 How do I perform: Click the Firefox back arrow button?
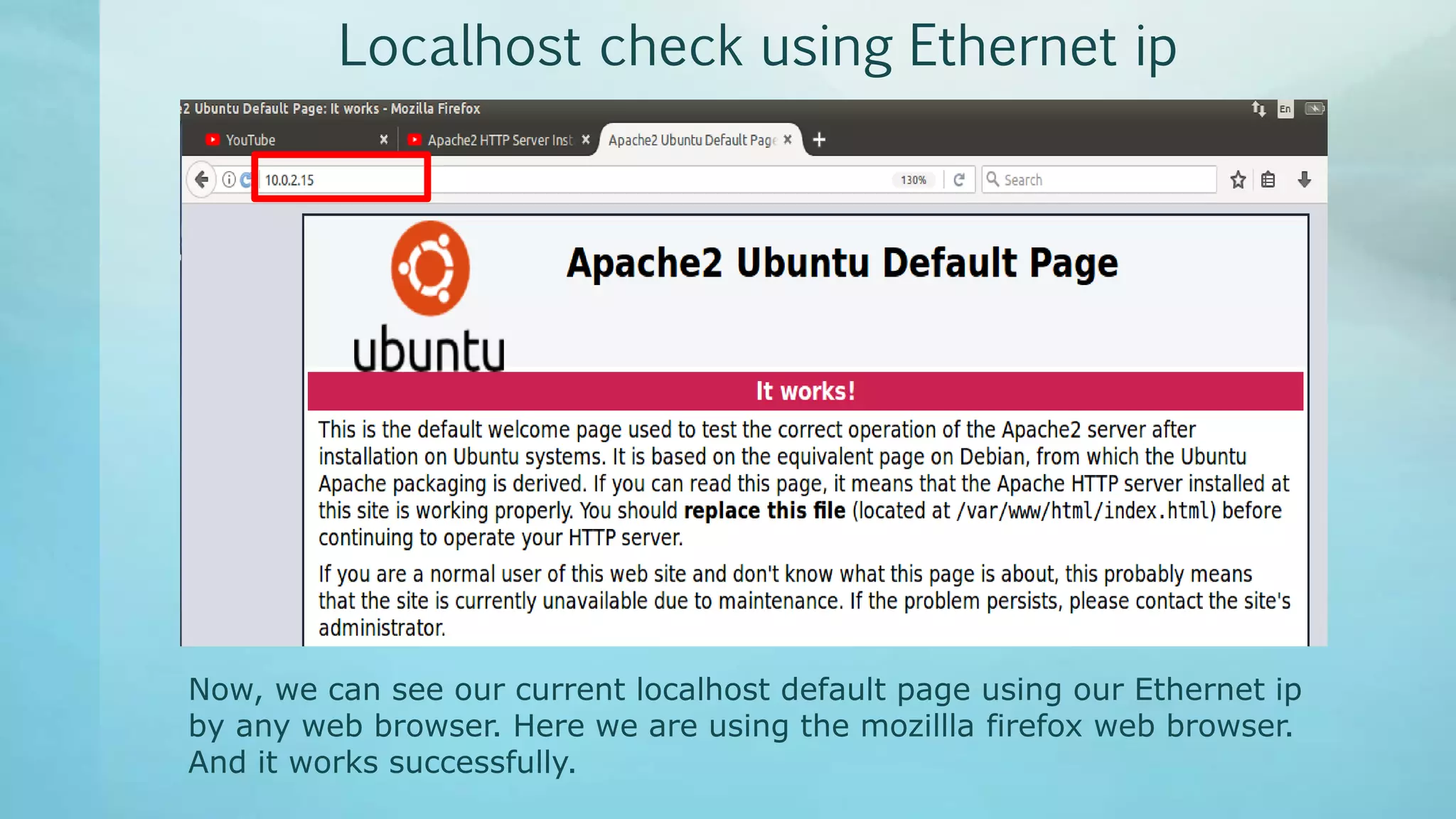[202, 179]
